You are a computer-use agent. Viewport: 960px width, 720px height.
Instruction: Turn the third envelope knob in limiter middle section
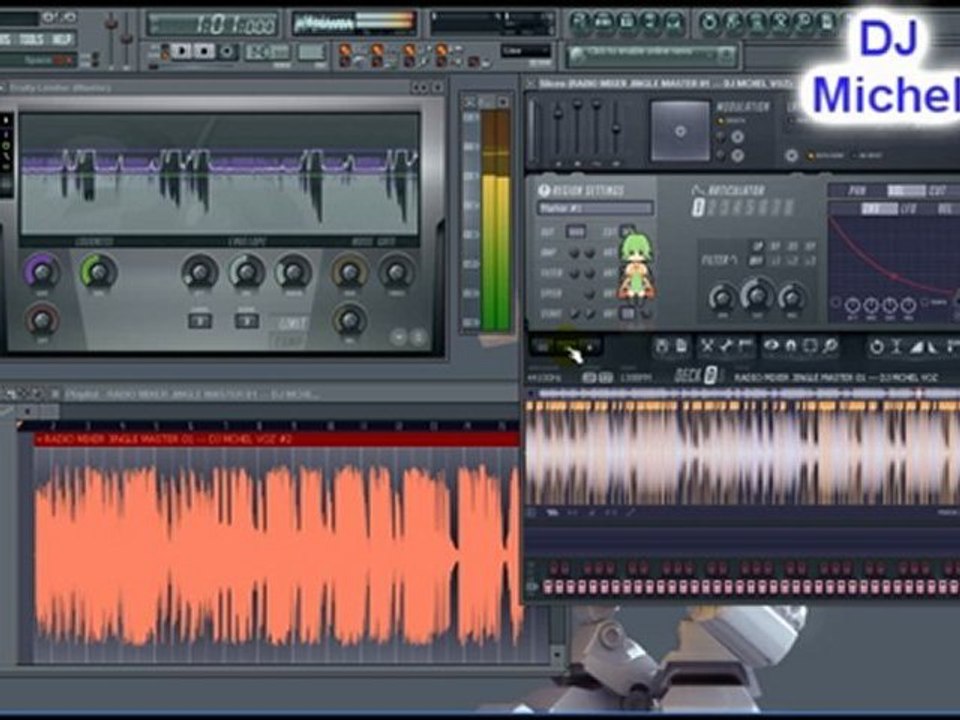[293, 272]
